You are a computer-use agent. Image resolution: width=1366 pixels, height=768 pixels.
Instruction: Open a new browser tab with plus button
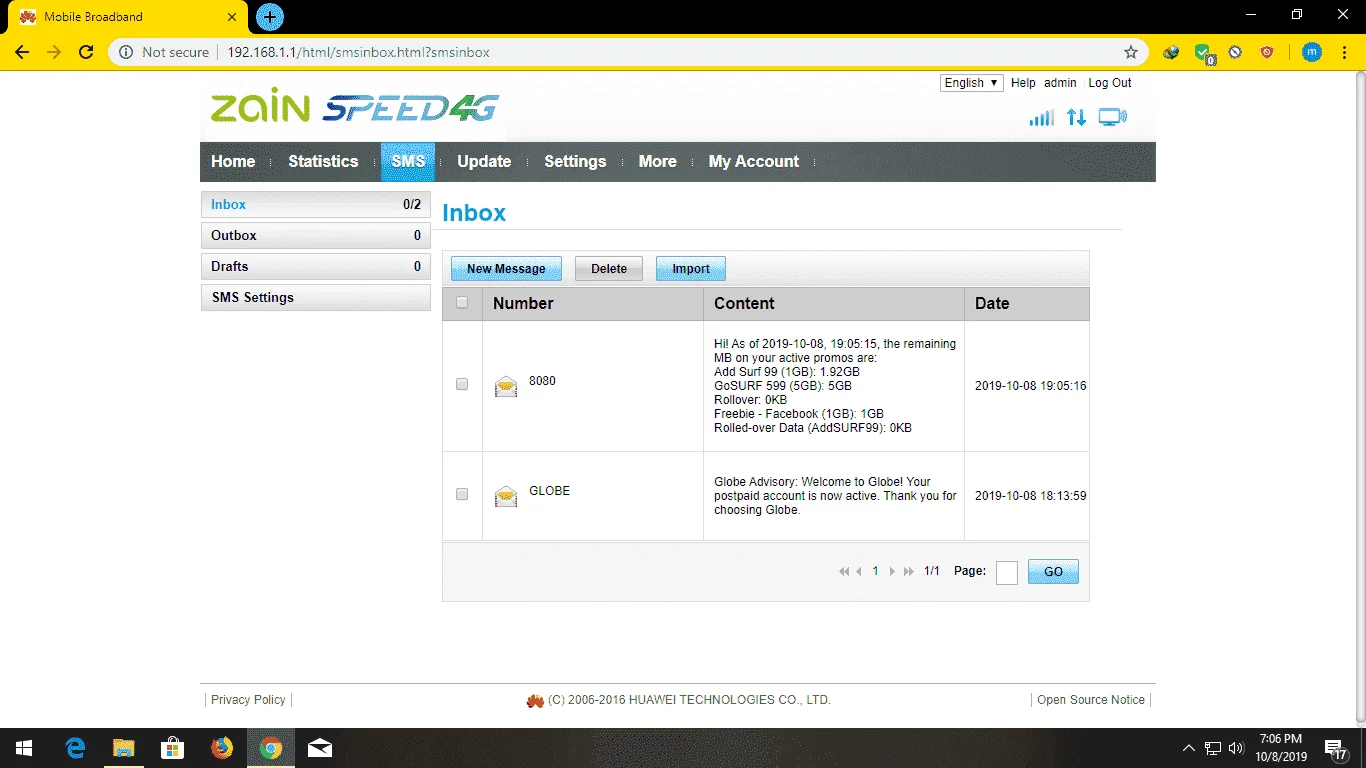click(x=270, y=17)
